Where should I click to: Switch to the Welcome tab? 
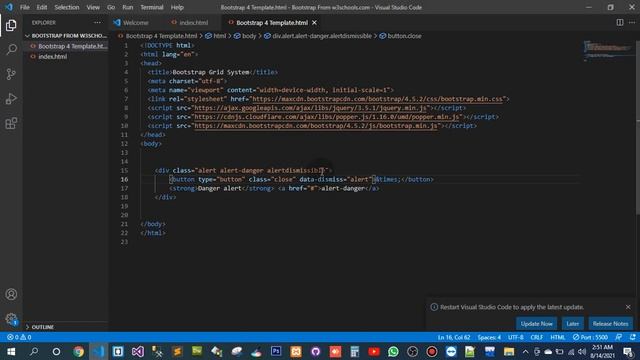tap(136, 23)
